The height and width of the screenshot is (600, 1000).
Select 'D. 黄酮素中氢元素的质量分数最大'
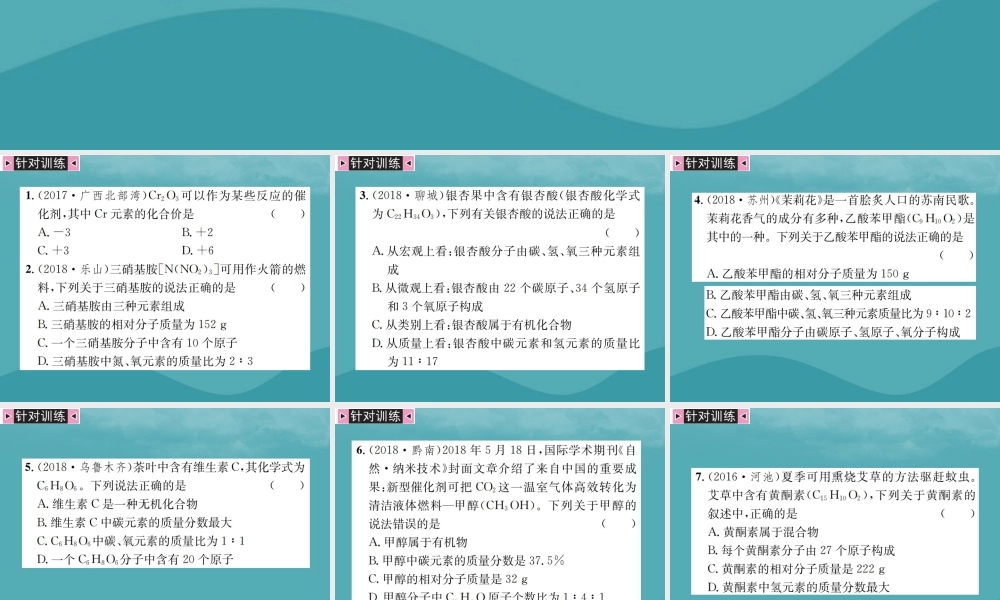point(798,588)
